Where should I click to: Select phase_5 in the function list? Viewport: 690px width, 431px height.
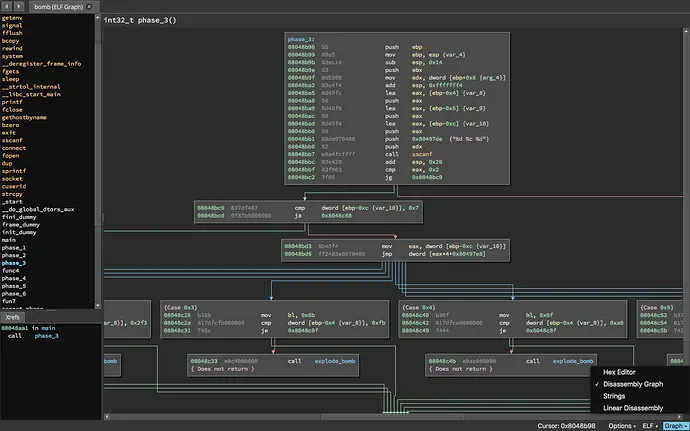(14, 286)
